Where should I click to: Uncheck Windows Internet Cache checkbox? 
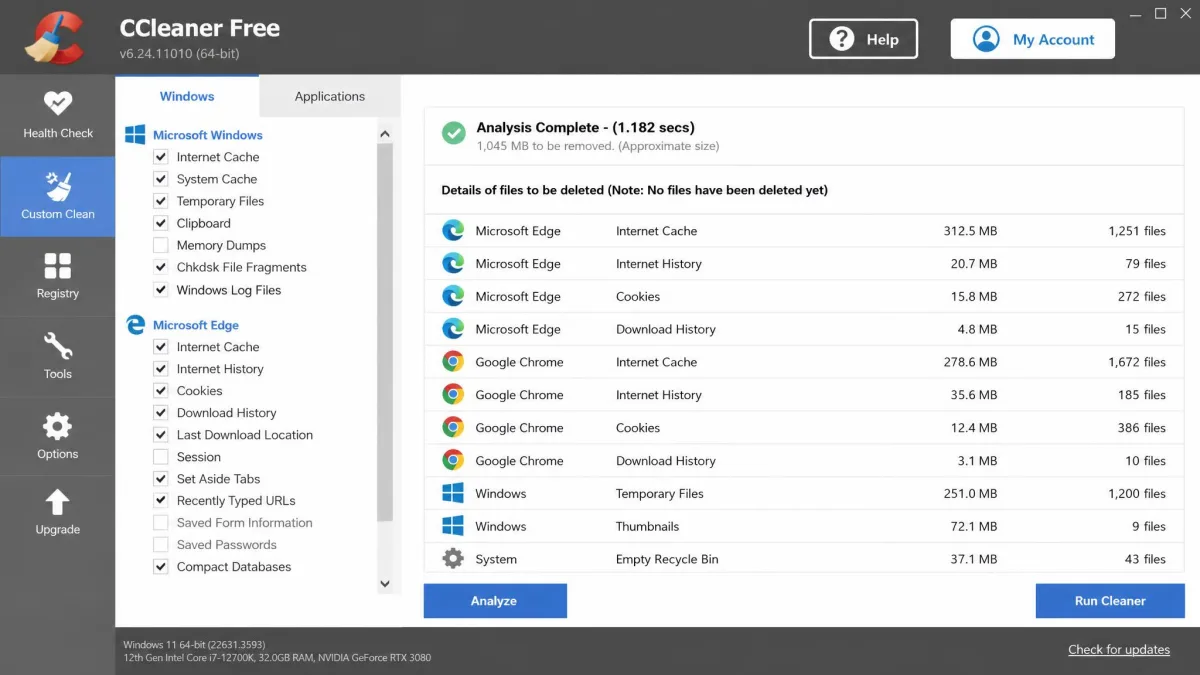(160, 157)
